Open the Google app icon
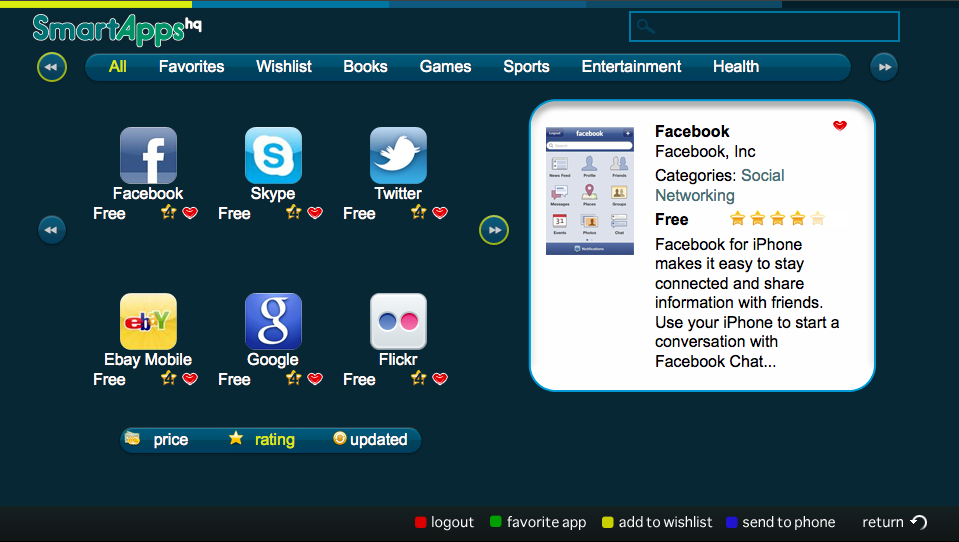This screenshot has width=959, height=542. point(273,321)
